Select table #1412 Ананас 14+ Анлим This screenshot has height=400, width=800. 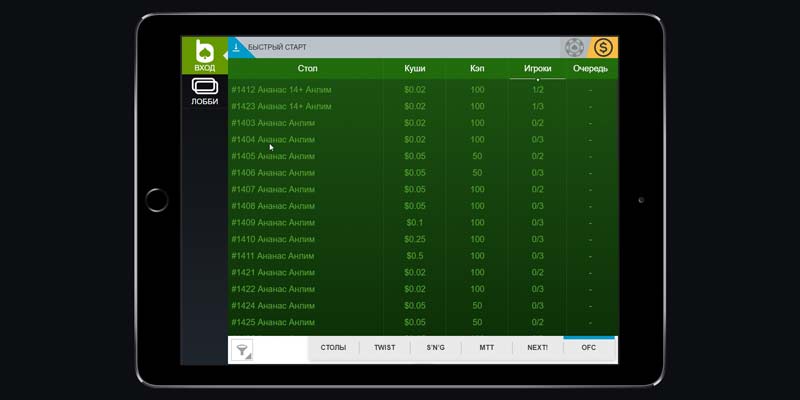[423, 90]
